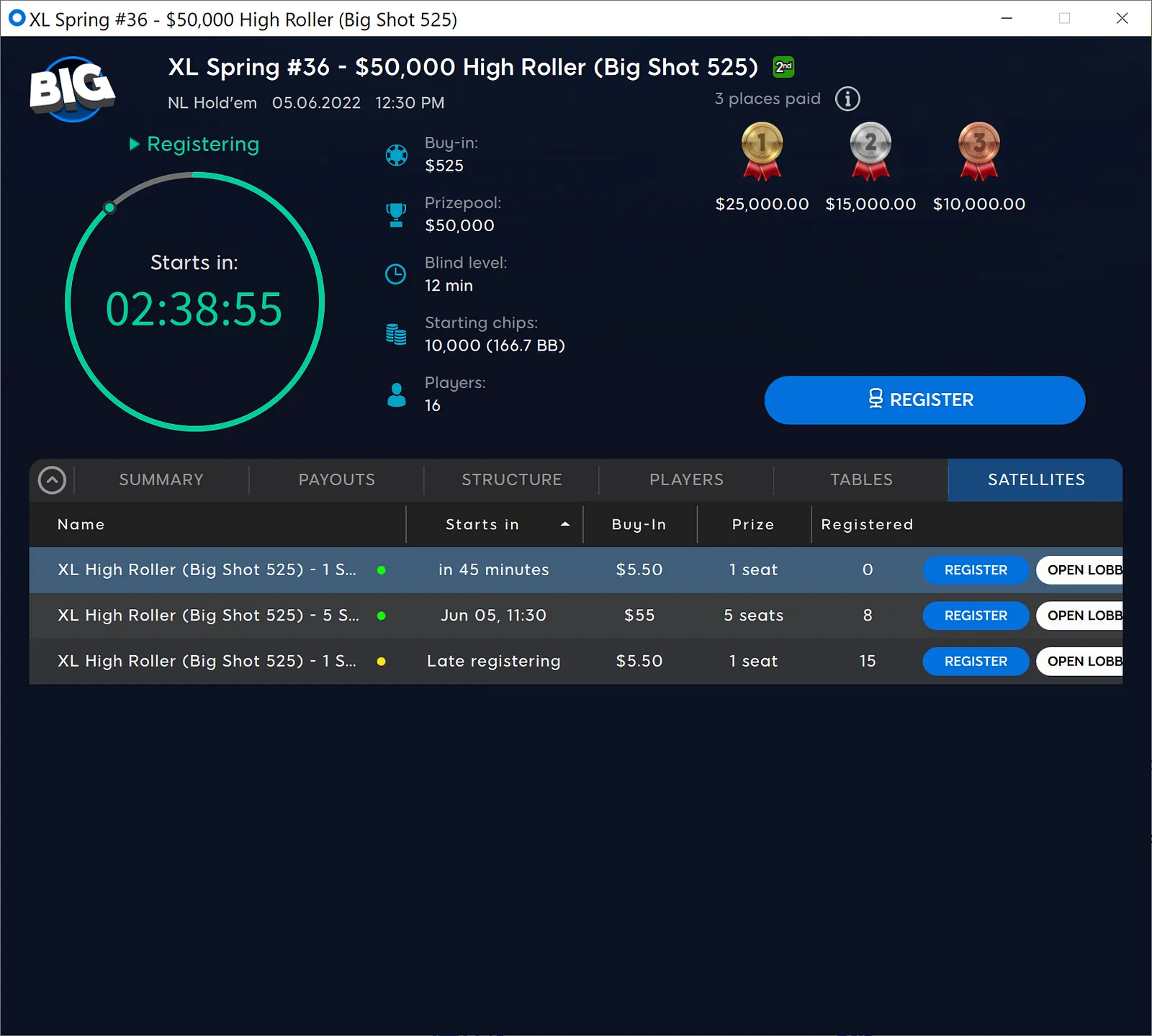This screenshot has height=1036, width=1152.
Task: Register for the $55 five-seat satellite
Action: click(976, 616)
